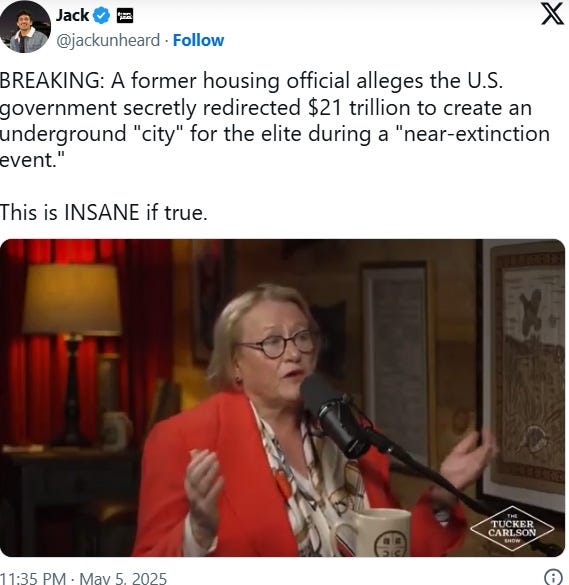Viewport: 569px width, 585px height.
Task: Open the tweet info icon
Action: [x=553, y=576]
